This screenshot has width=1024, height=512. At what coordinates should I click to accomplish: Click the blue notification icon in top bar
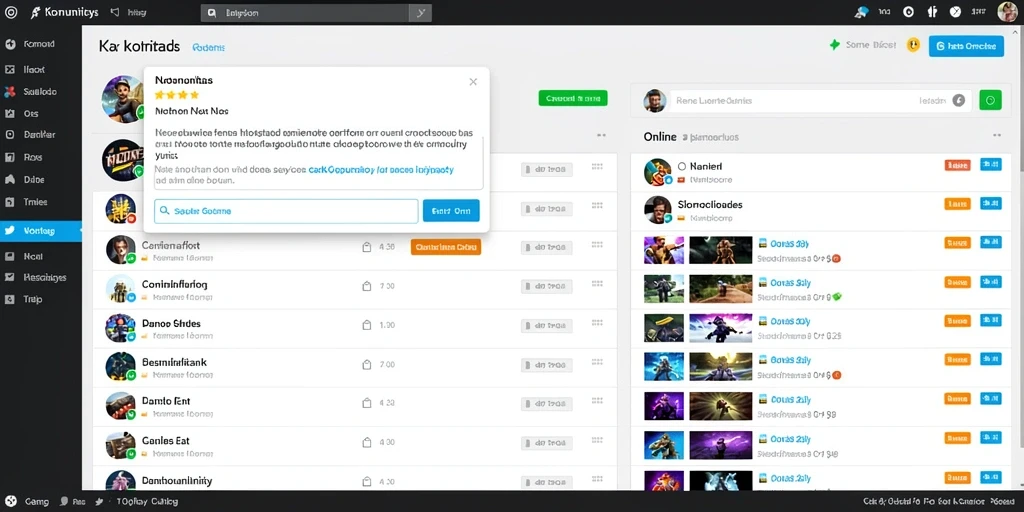click(862, 12)
